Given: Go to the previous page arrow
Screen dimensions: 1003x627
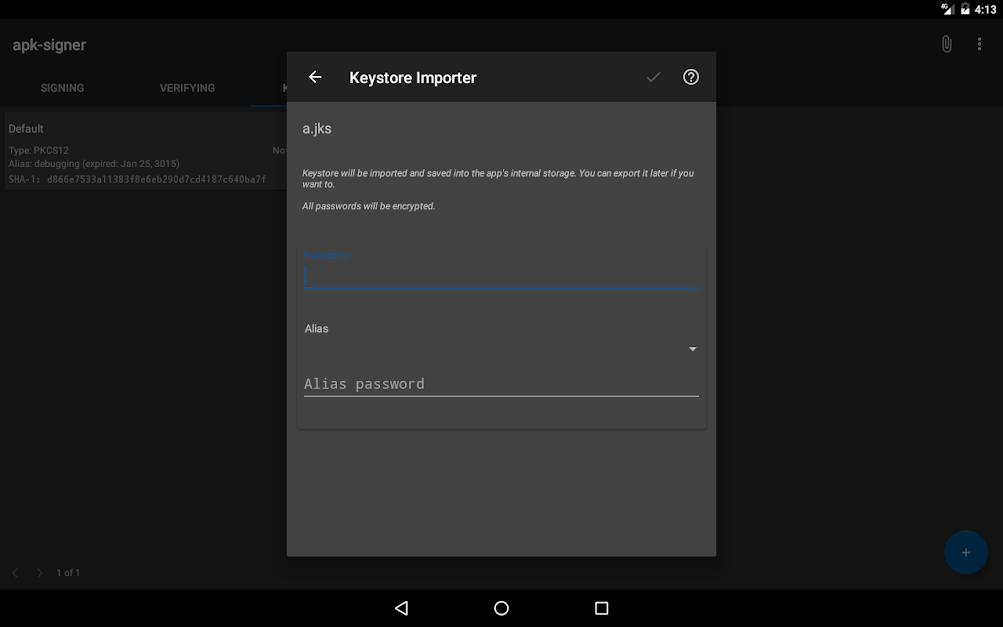Looking at the screenshot, I should 15,573.
